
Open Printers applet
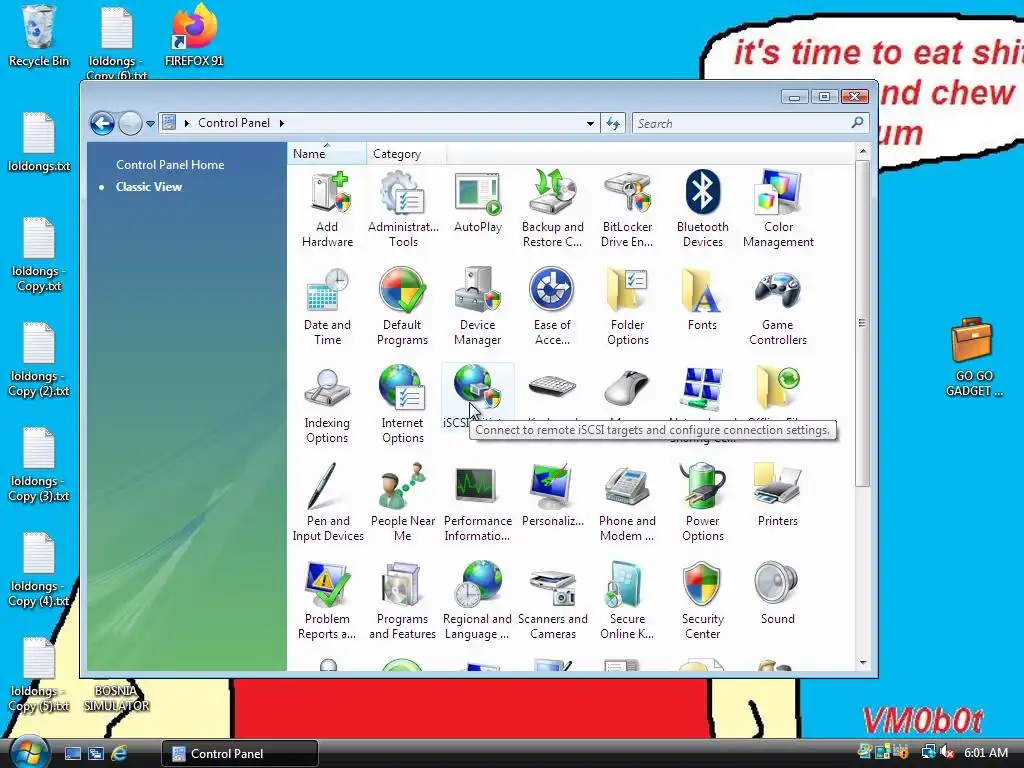click(x=777, y=496)
